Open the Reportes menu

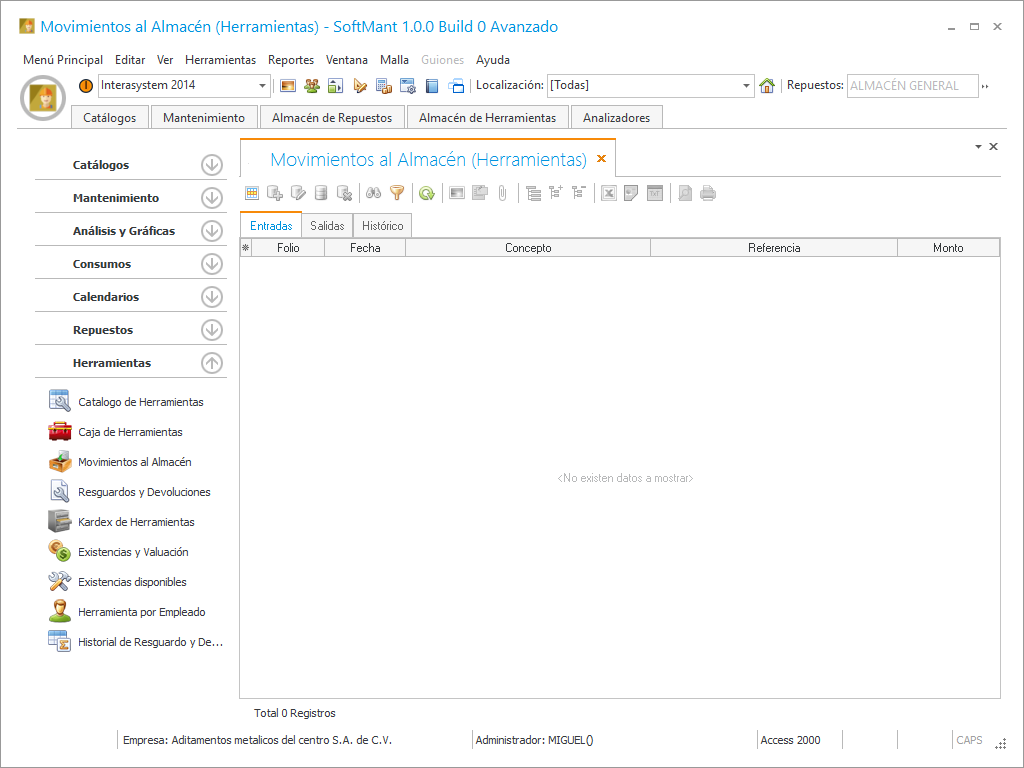291,60
